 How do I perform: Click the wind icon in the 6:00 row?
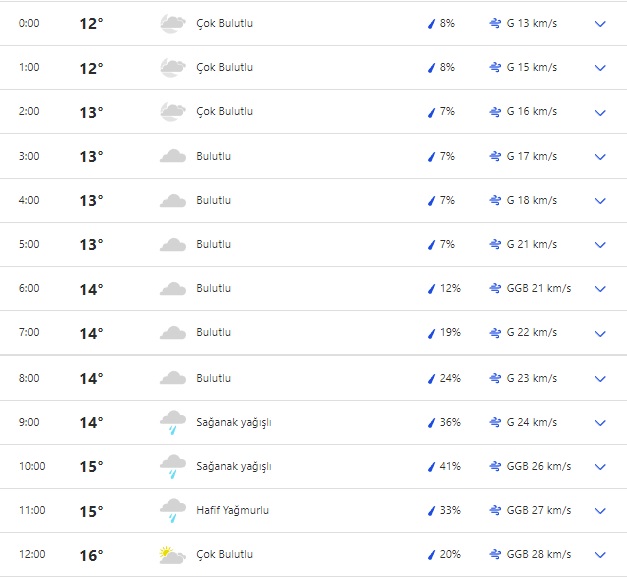click(x=496, y=289)
